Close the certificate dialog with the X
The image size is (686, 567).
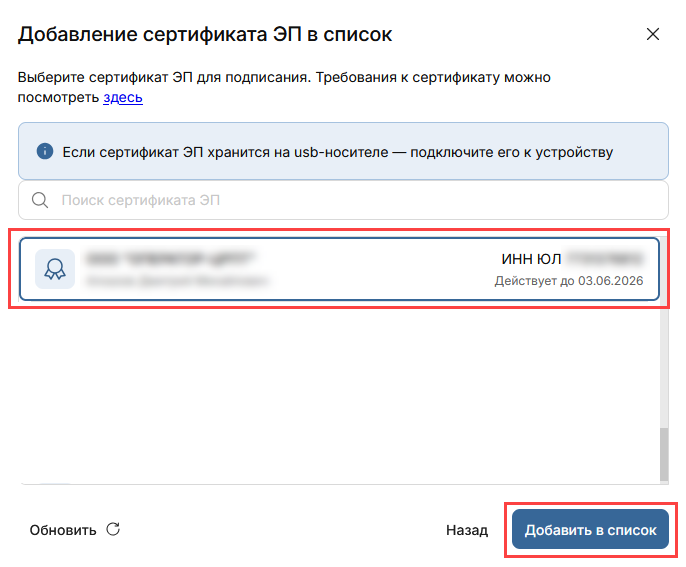click(653, 34)
